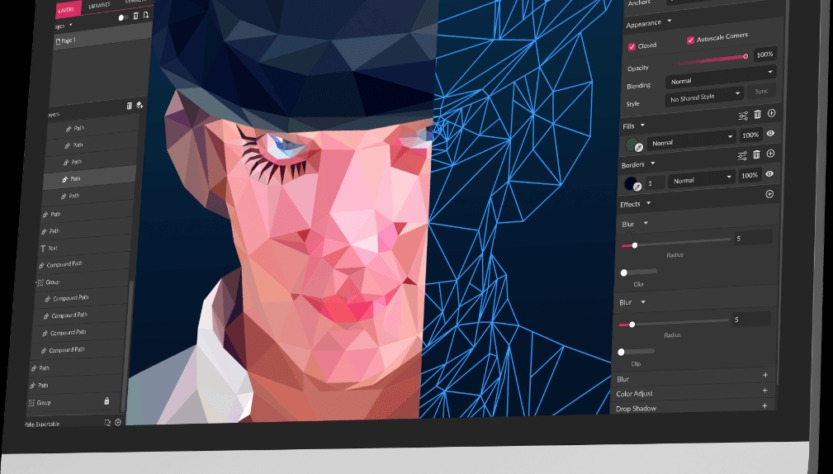The image size is (833, 474).
Task: Open the Pages header dropdown arrow
Action: click(x=71, y=25)
